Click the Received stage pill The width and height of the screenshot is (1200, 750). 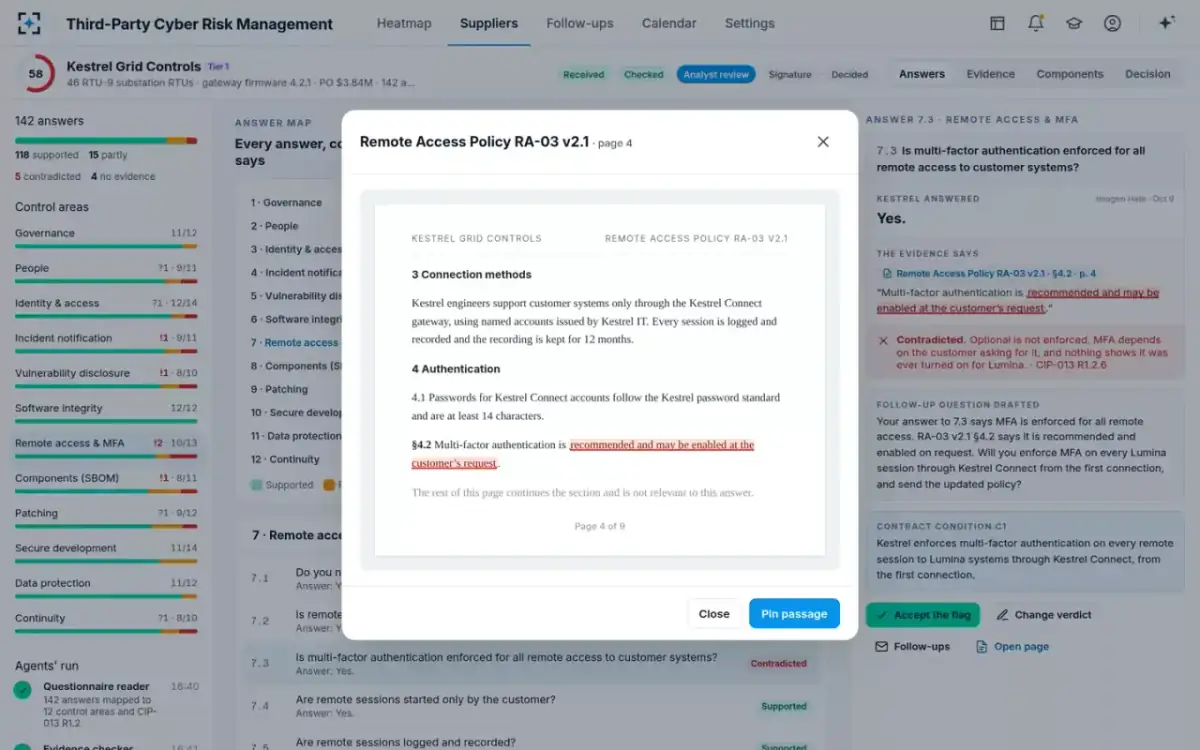point(583,74)
